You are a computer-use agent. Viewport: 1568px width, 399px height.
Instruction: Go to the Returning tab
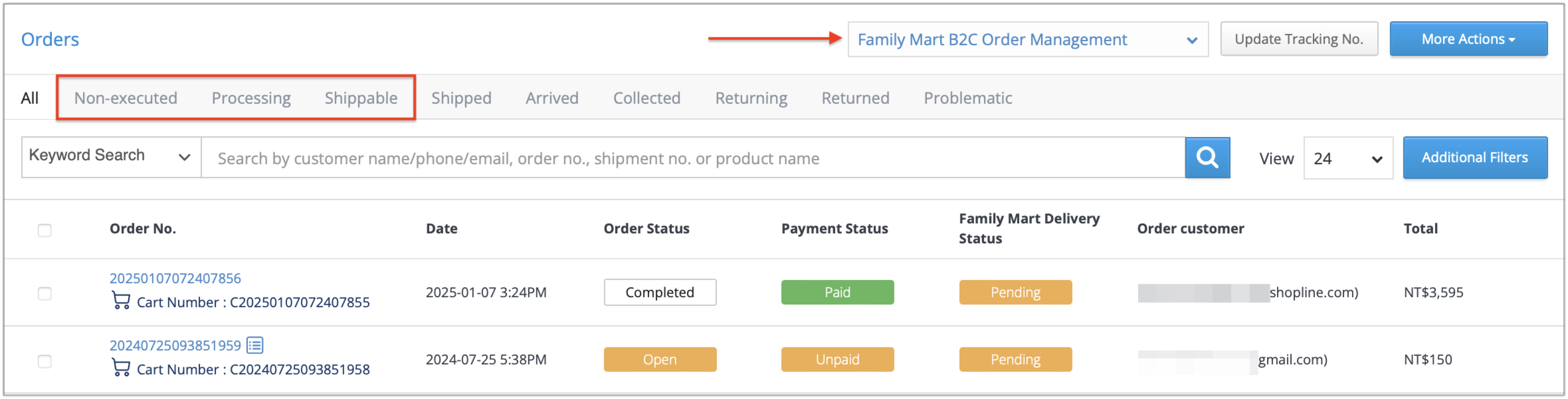750,98
